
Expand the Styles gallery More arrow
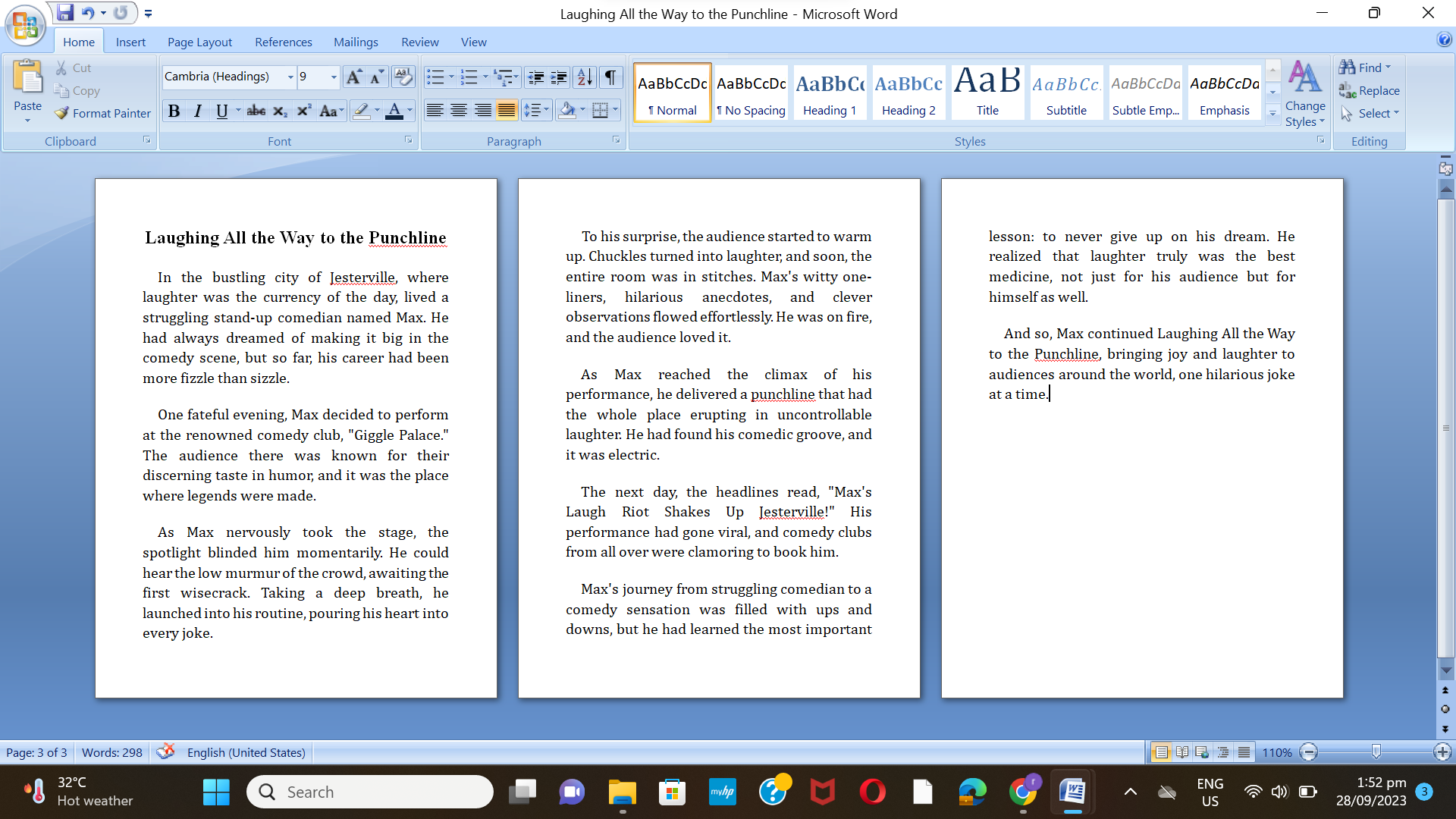(1273, 113)
